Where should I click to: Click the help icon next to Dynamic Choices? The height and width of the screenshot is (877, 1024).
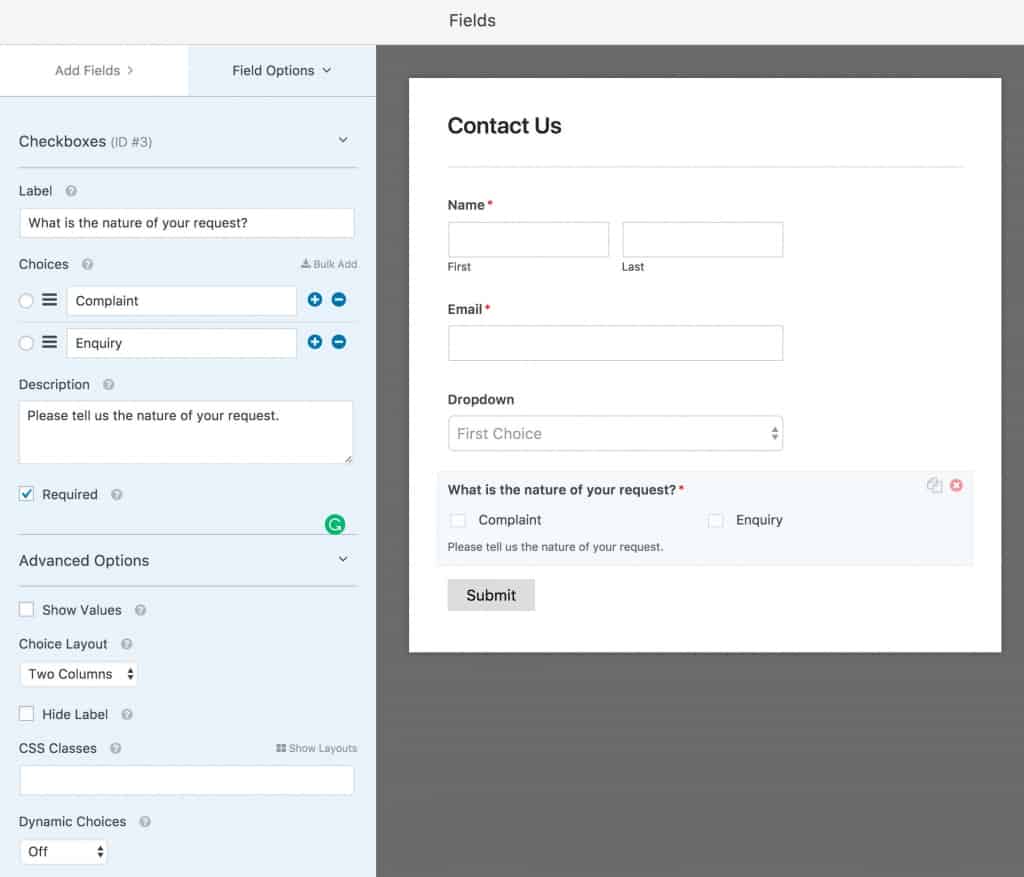pos(145,821)
